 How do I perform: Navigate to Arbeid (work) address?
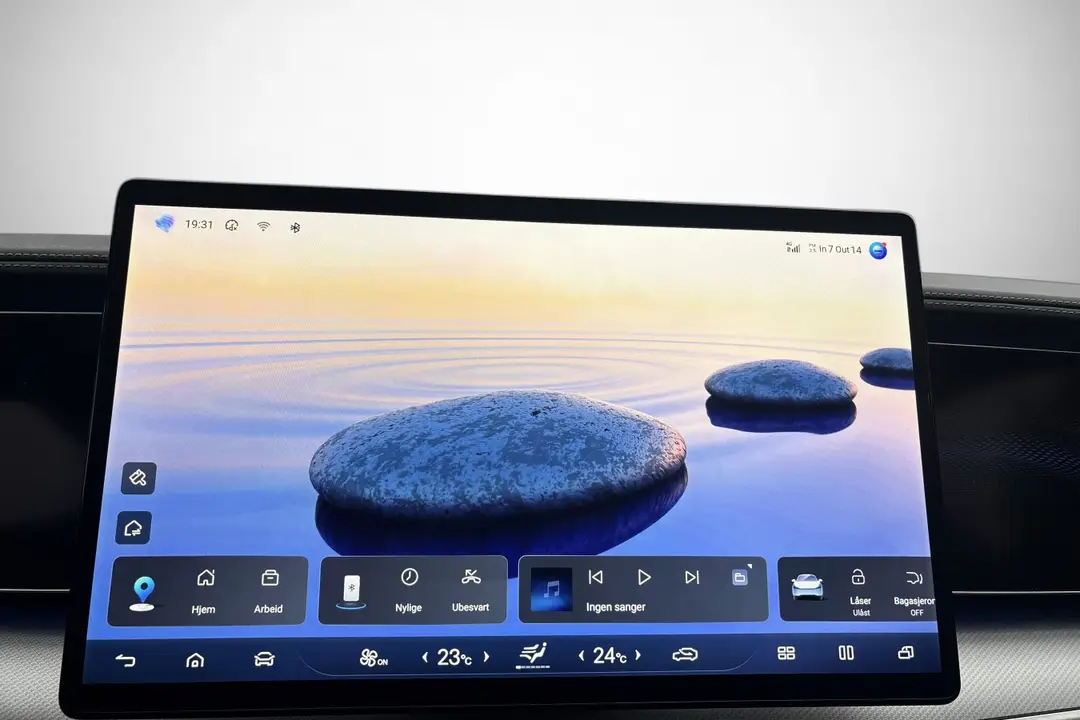[269, 591]
